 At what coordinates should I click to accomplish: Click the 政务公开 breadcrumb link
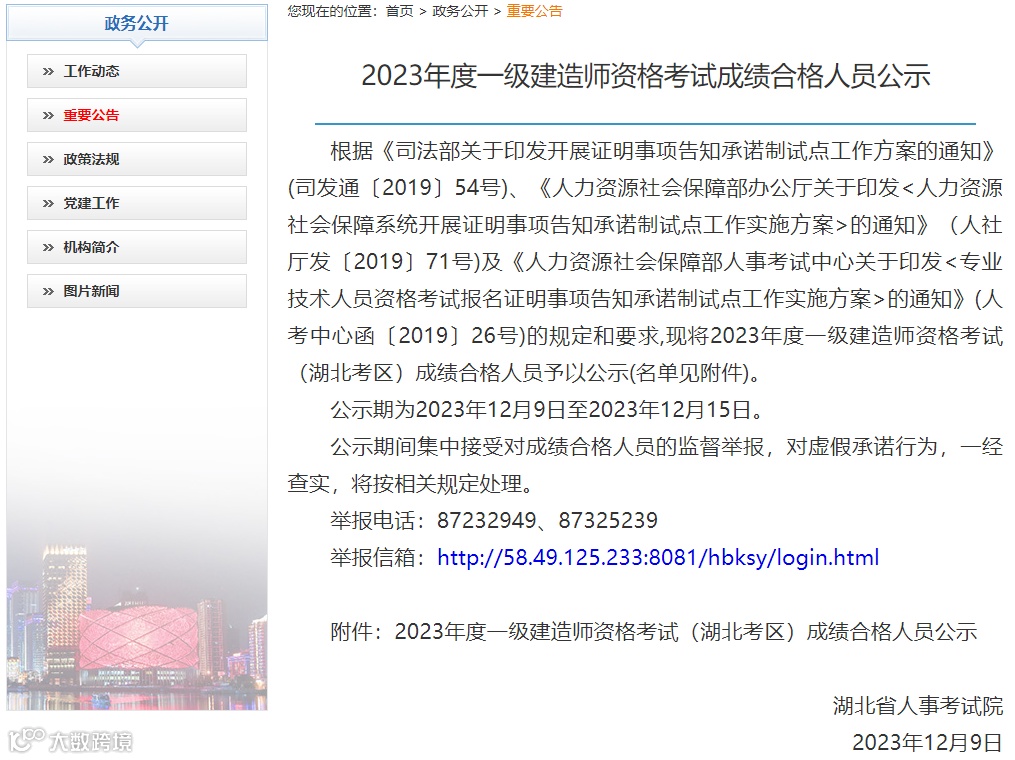[460, 11]
